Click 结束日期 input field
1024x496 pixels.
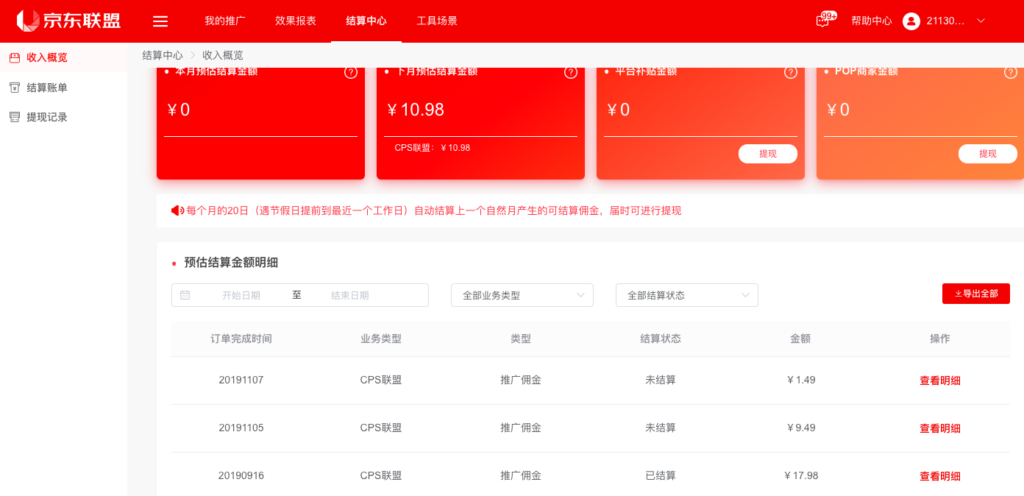coord(350,295)
